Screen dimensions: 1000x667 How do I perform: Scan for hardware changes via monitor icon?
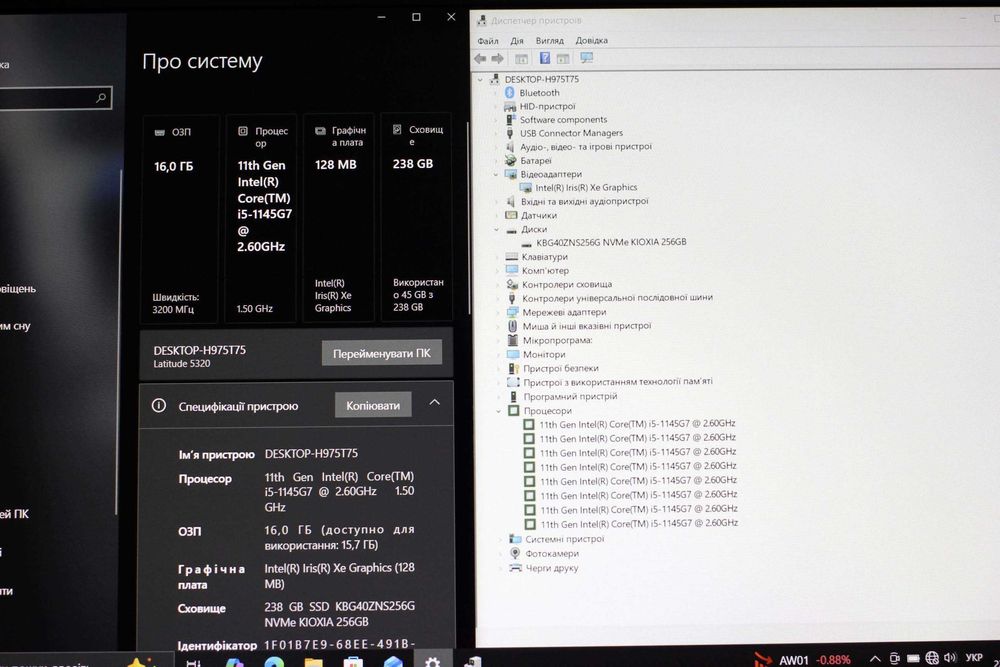tap(586, 58)
